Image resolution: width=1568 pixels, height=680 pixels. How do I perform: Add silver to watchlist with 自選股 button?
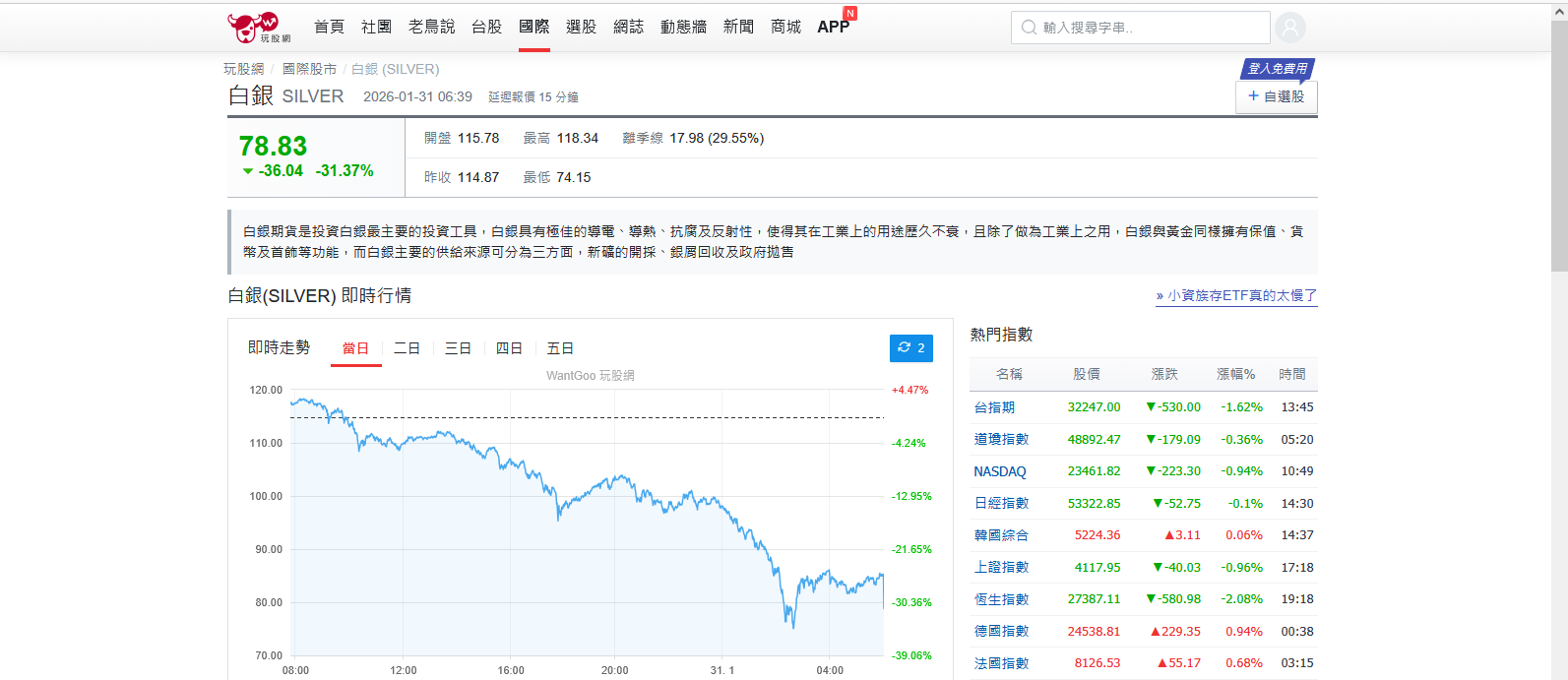tap(1276, 96)
